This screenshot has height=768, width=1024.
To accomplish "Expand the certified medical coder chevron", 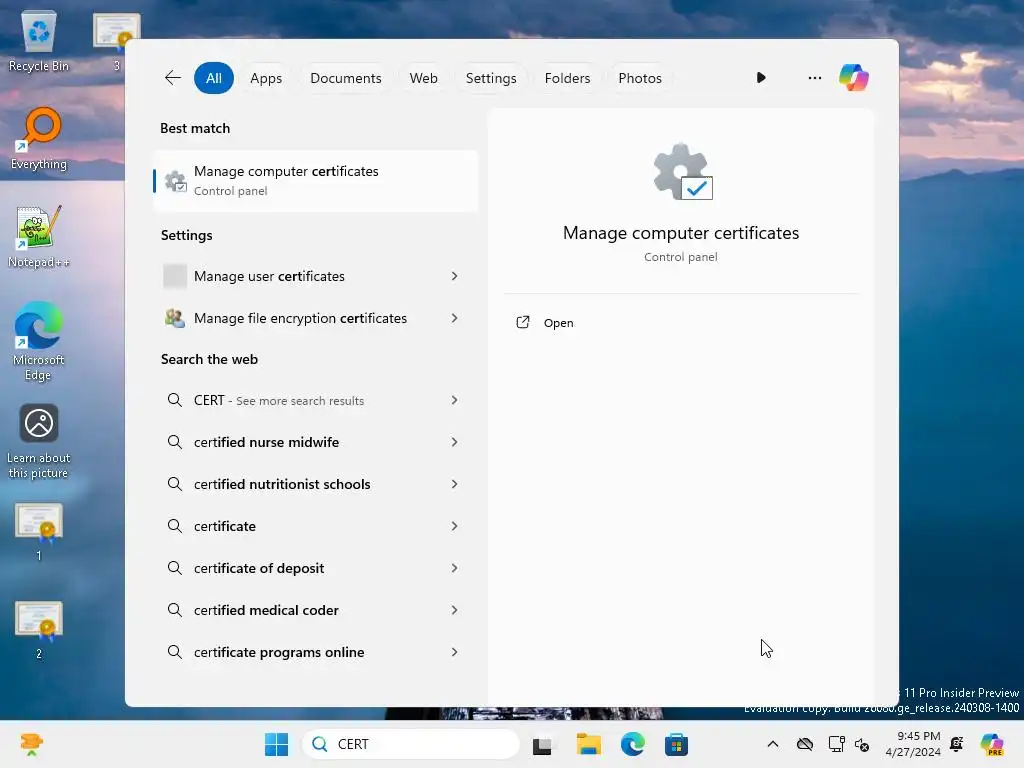I will click(x=455, y=610).
